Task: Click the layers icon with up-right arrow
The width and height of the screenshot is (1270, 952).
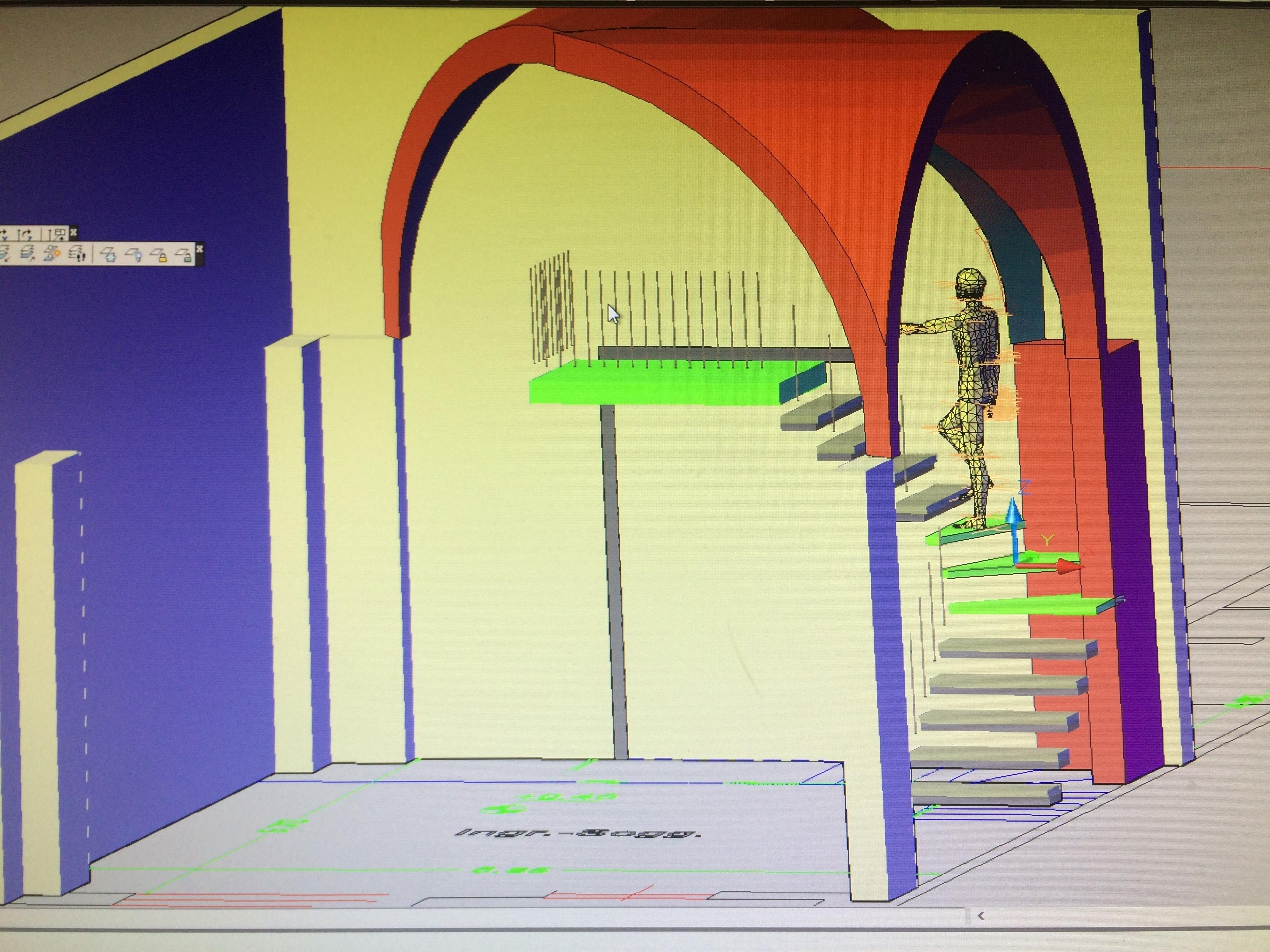Action: pos(27,253)
